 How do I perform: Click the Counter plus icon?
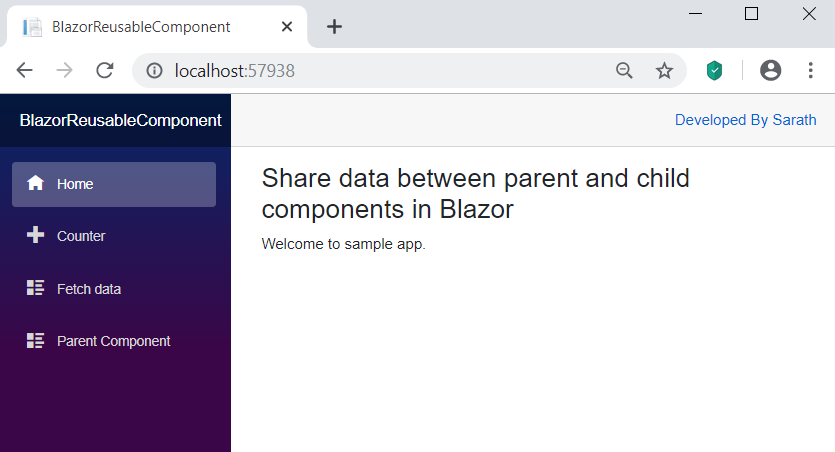(36, 236)
